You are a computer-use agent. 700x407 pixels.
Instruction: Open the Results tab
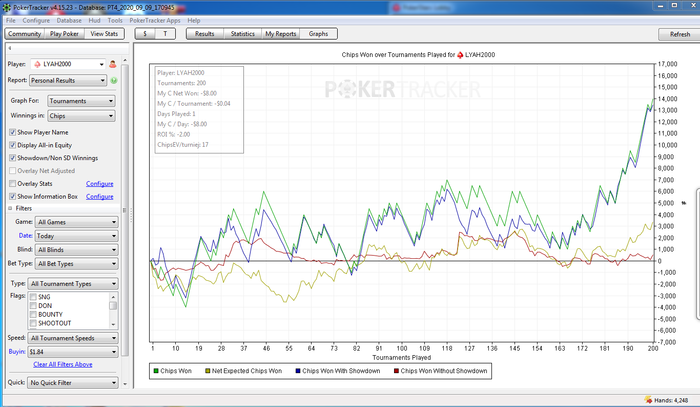coord(204,34)
